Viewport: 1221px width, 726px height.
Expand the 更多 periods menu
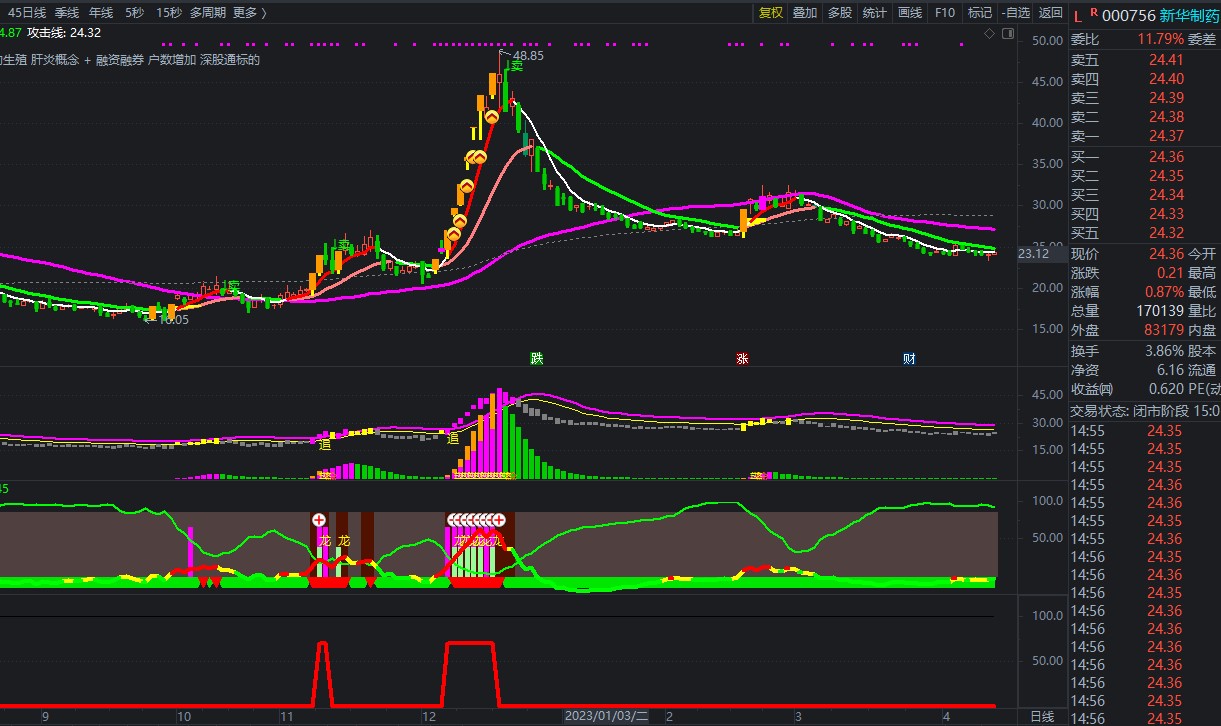(250, 13)
